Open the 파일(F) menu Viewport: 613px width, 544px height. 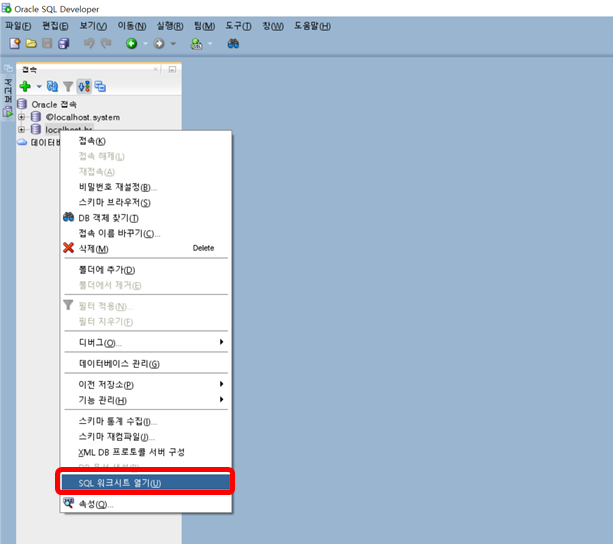coord(18,26)
